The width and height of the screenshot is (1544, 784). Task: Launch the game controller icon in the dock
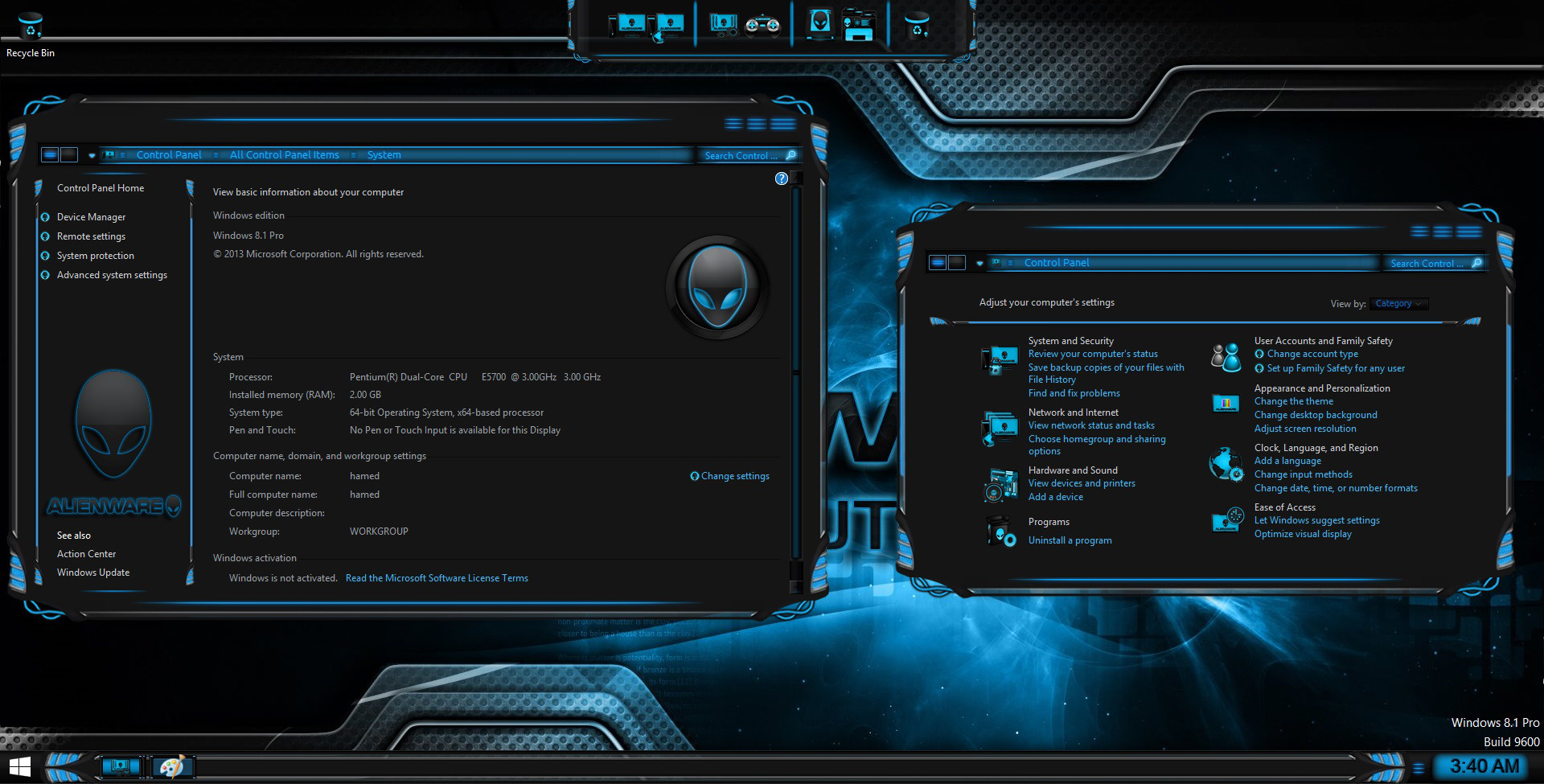tap(762, 26)
